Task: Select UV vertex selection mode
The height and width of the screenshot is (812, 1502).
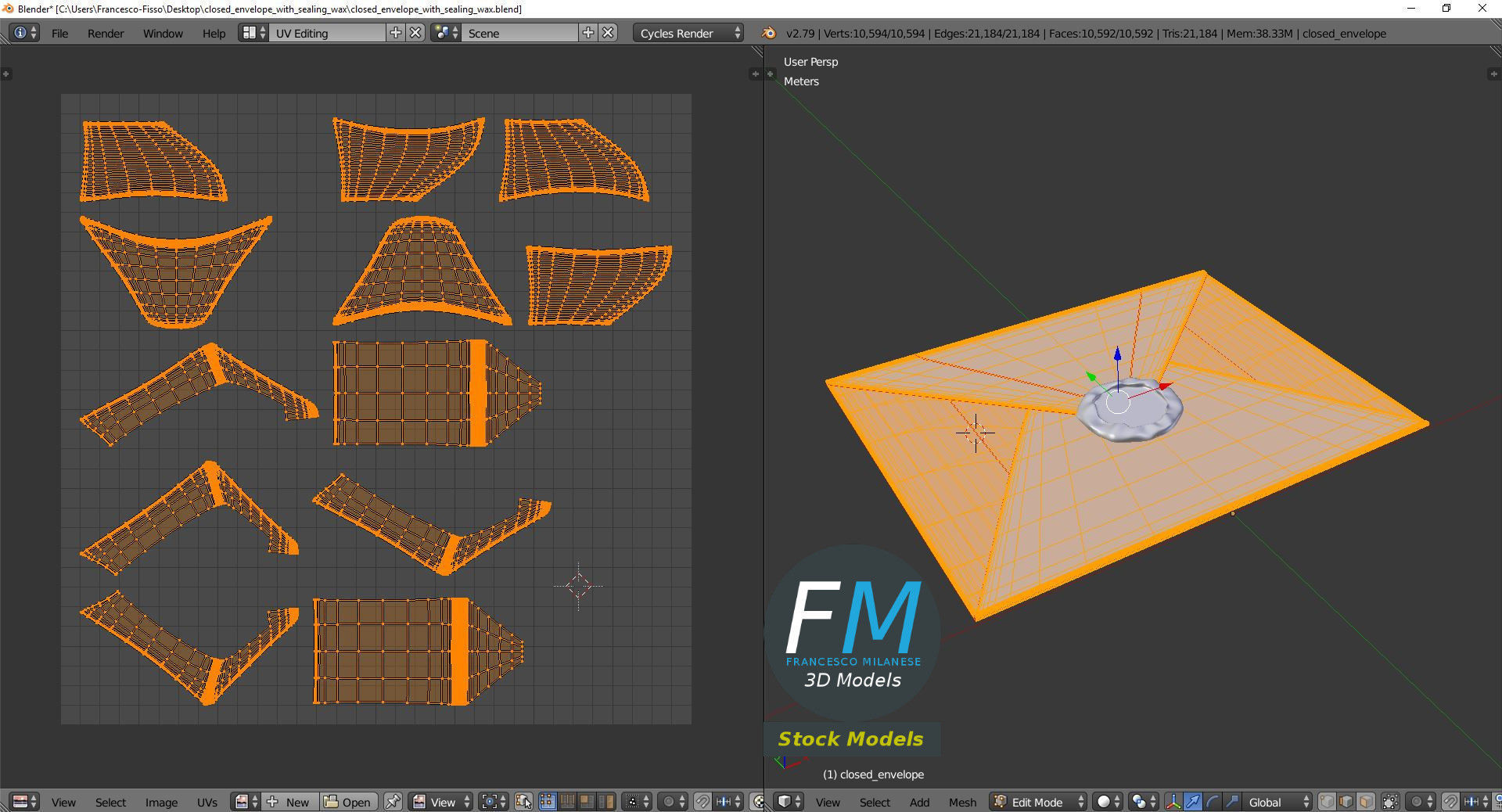Action: (547, 802)
